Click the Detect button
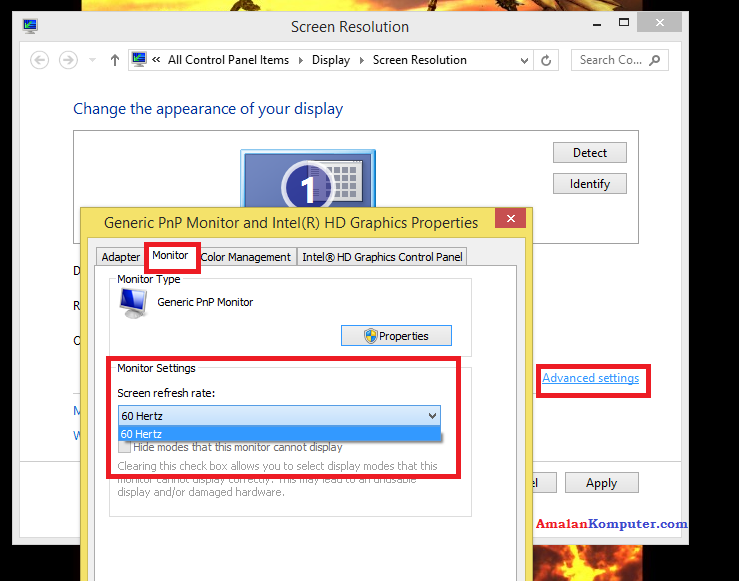This screenshot has width=739, height=581. [590, 153]
